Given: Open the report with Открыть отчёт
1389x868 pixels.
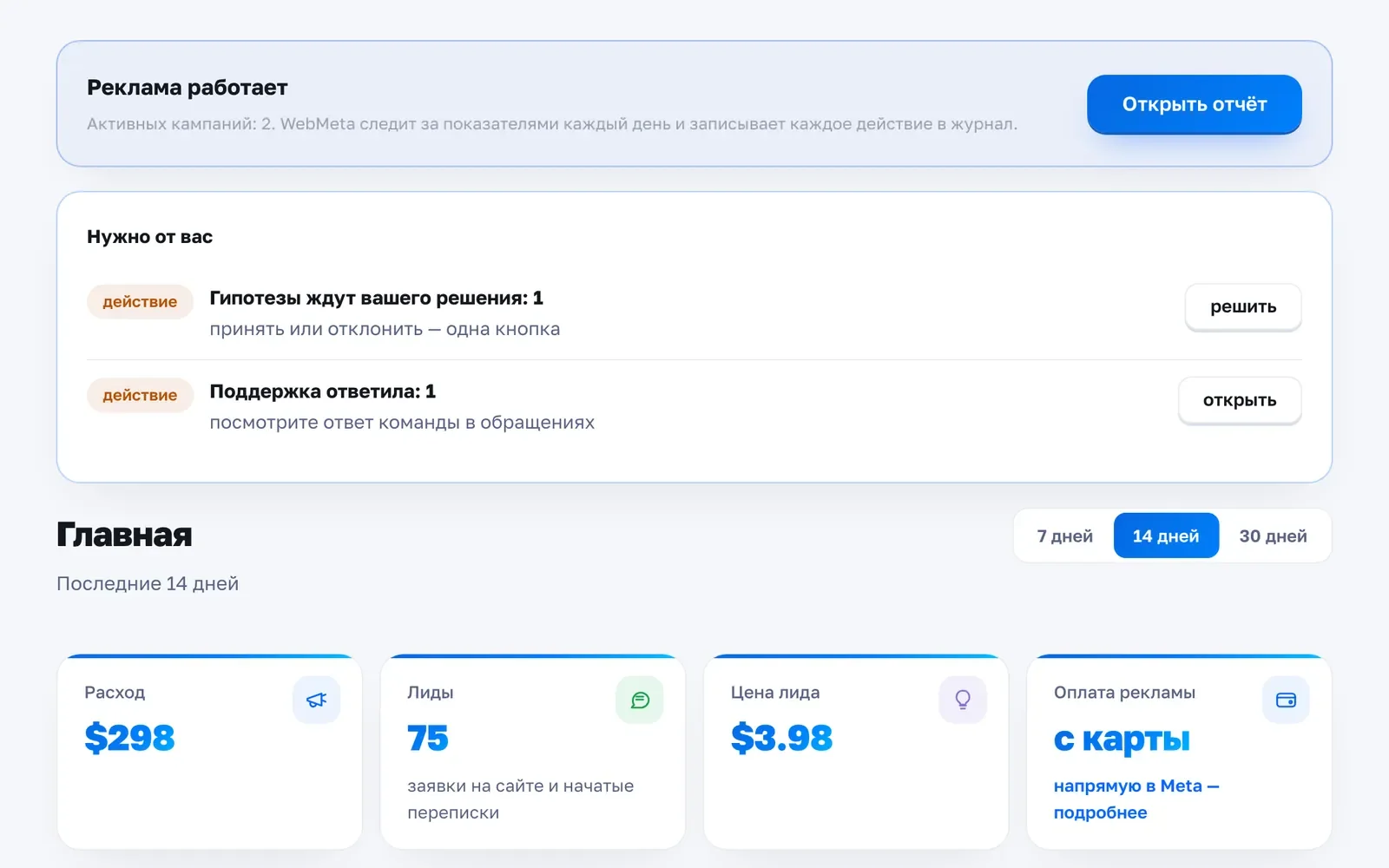Looking at the screenshot, I should [1195, 104].
